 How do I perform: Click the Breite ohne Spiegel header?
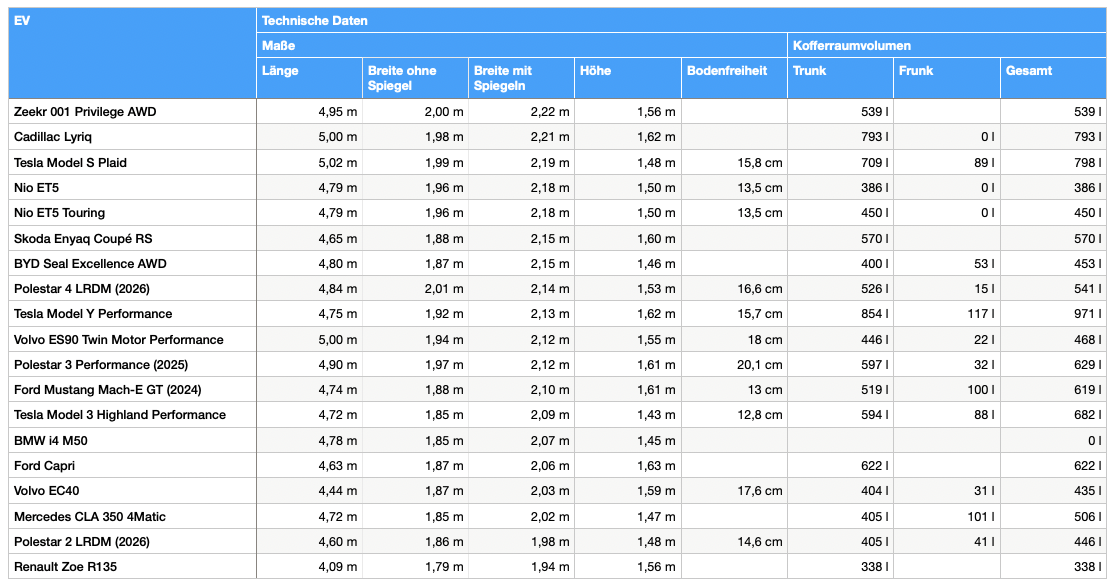(415, 78)
